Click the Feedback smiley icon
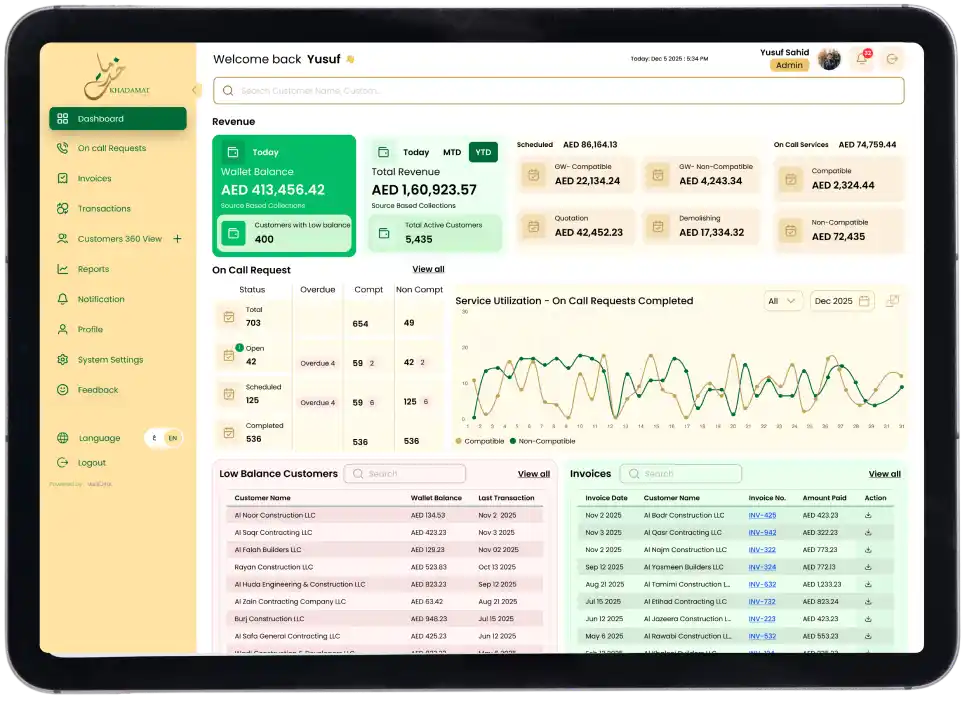Screen dimensions: 967x702 point(62,390)
